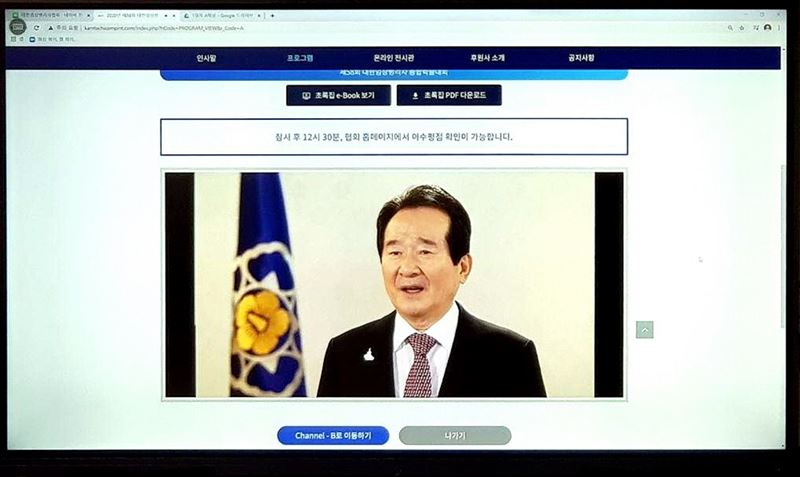Viewport: 800px width, 477px height.
Task: Open the browser extensions icon
Action: [756, 28]
